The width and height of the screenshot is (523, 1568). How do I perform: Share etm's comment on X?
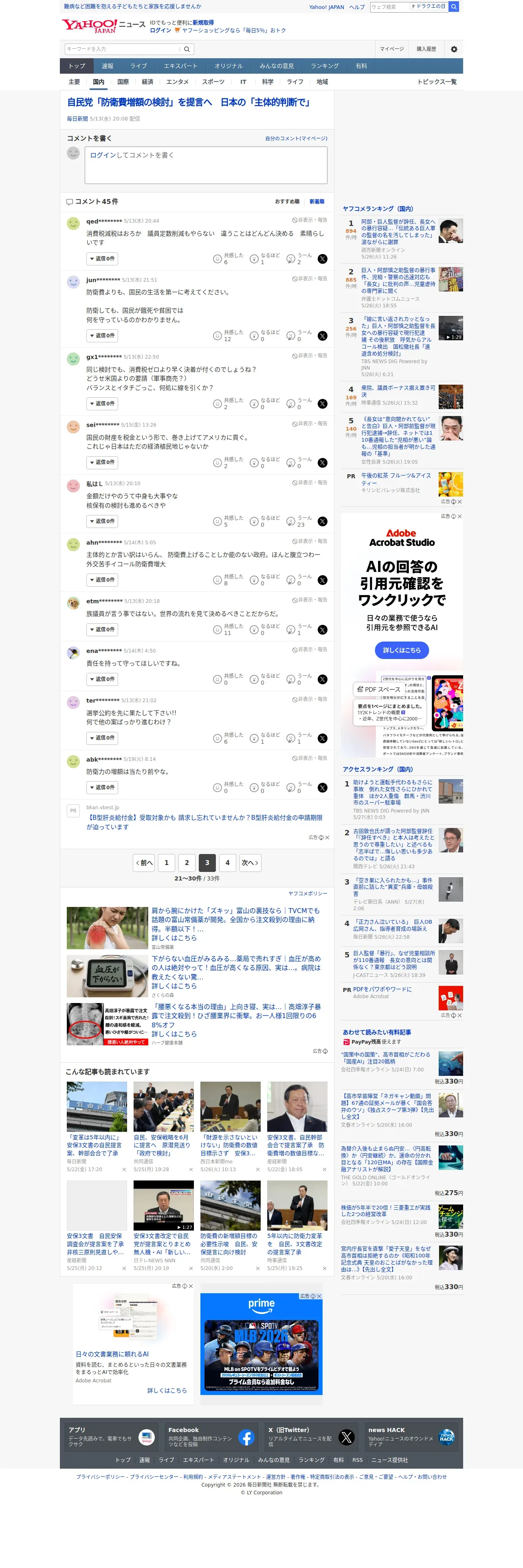[x=322, y=630]
